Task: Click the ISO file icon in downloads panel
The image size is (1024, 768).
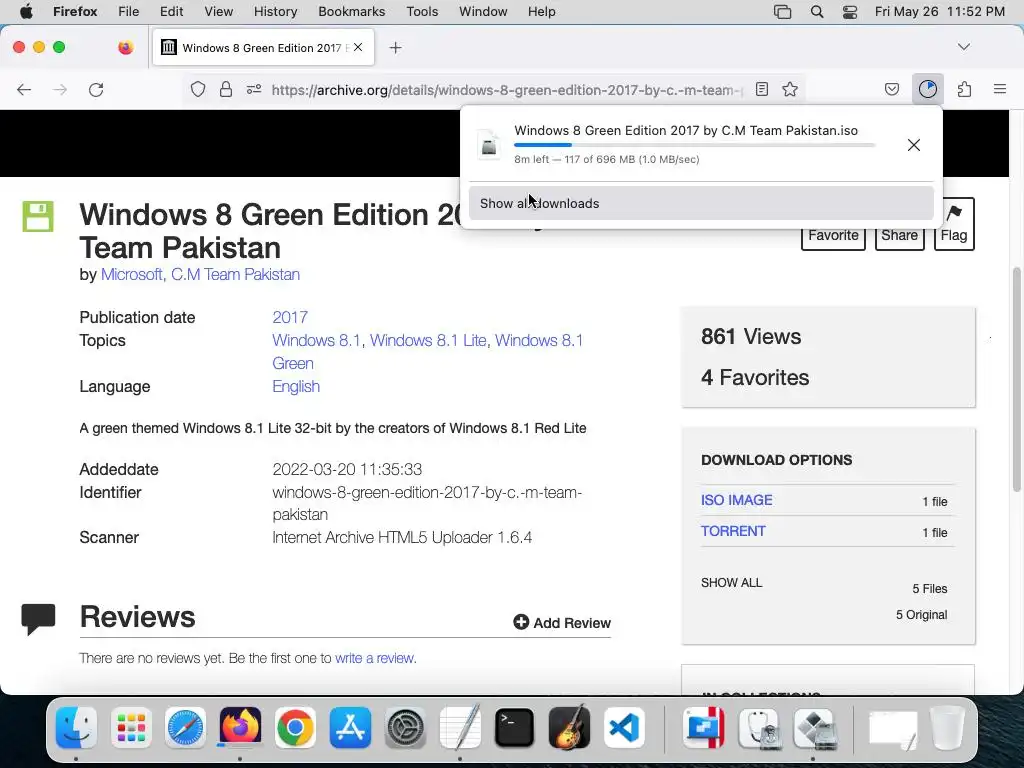Action: [x=488, y=145]
